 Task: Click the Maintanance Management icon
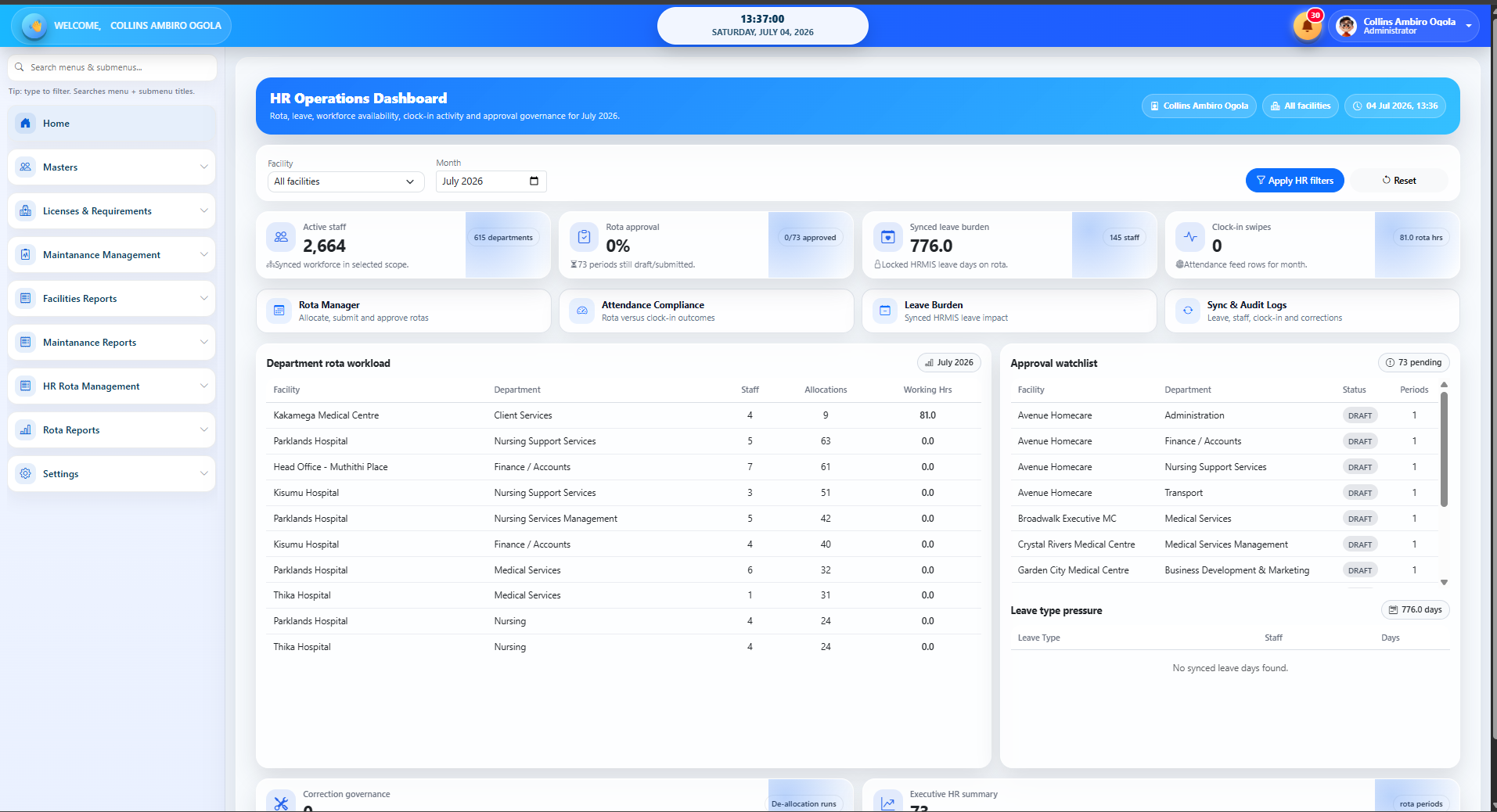(26, 254)
